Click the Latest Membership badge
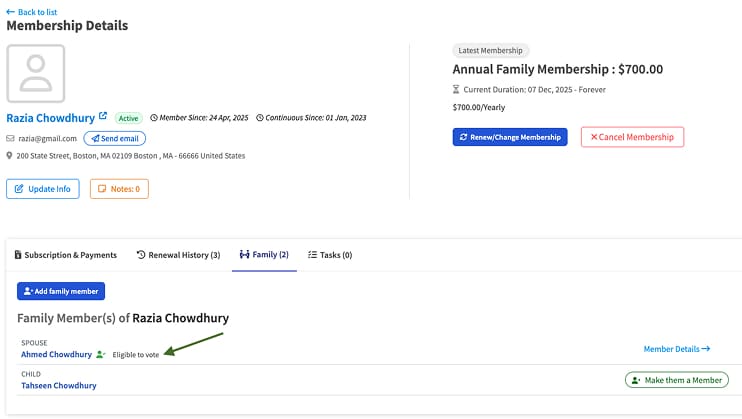742x419 pixels. 490,51
